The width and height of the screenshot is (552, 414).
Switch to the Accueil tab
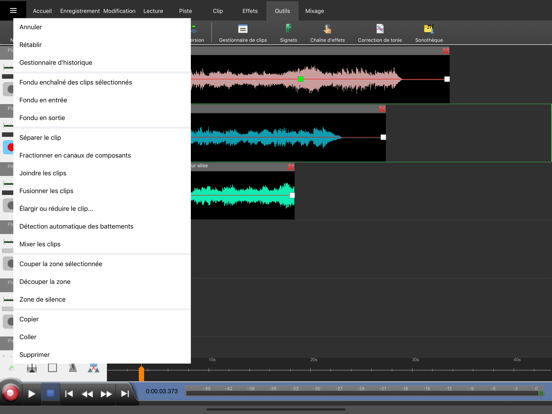click(x=42, y=11)
